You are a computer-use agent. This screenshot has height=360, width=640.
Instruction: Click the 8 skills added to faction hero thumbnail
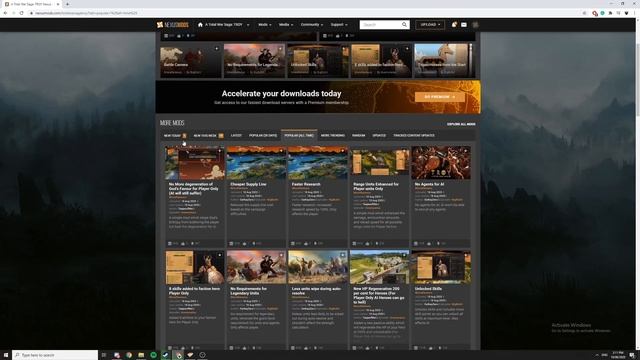tap(195, 267)
